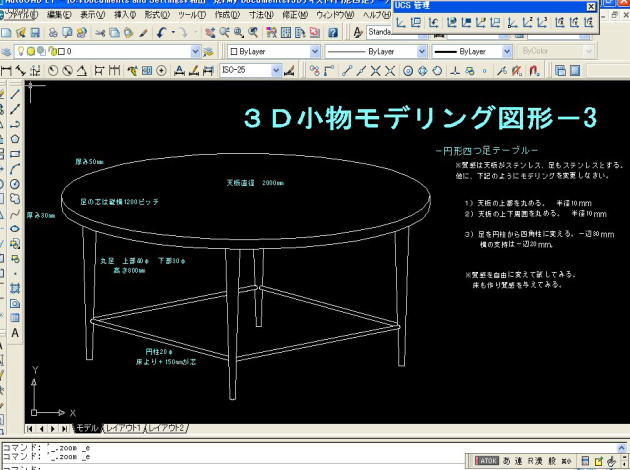
Task: Select the Ellipse draw tool
Action: (15, 229)
